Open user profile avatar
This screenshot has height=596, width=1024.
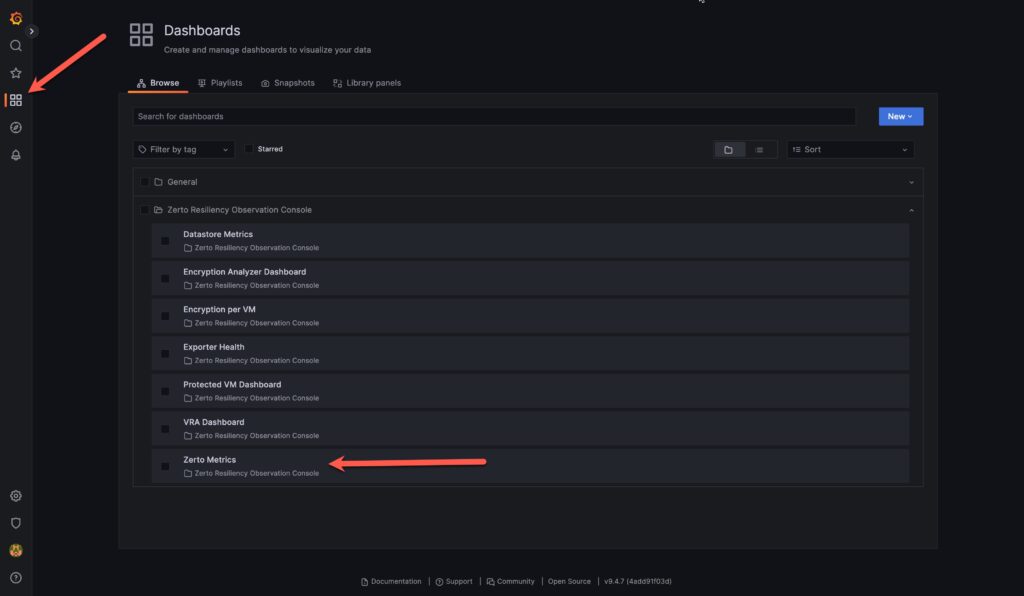click(x=16, y=550)
